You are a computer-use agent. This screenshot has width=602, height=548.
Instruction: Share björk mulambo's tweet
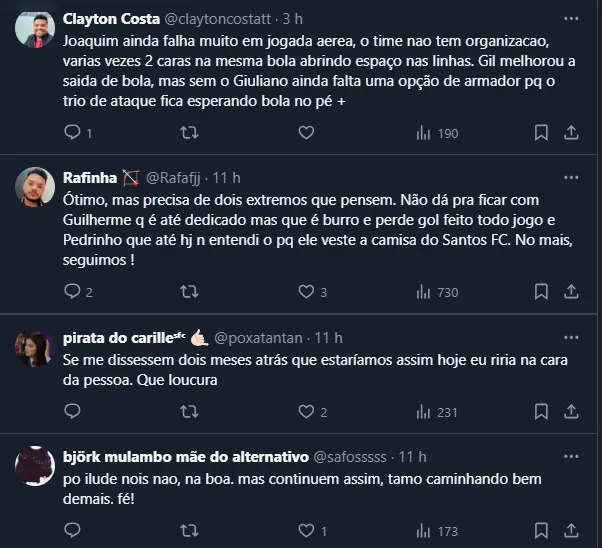click(x=572, y=530)
